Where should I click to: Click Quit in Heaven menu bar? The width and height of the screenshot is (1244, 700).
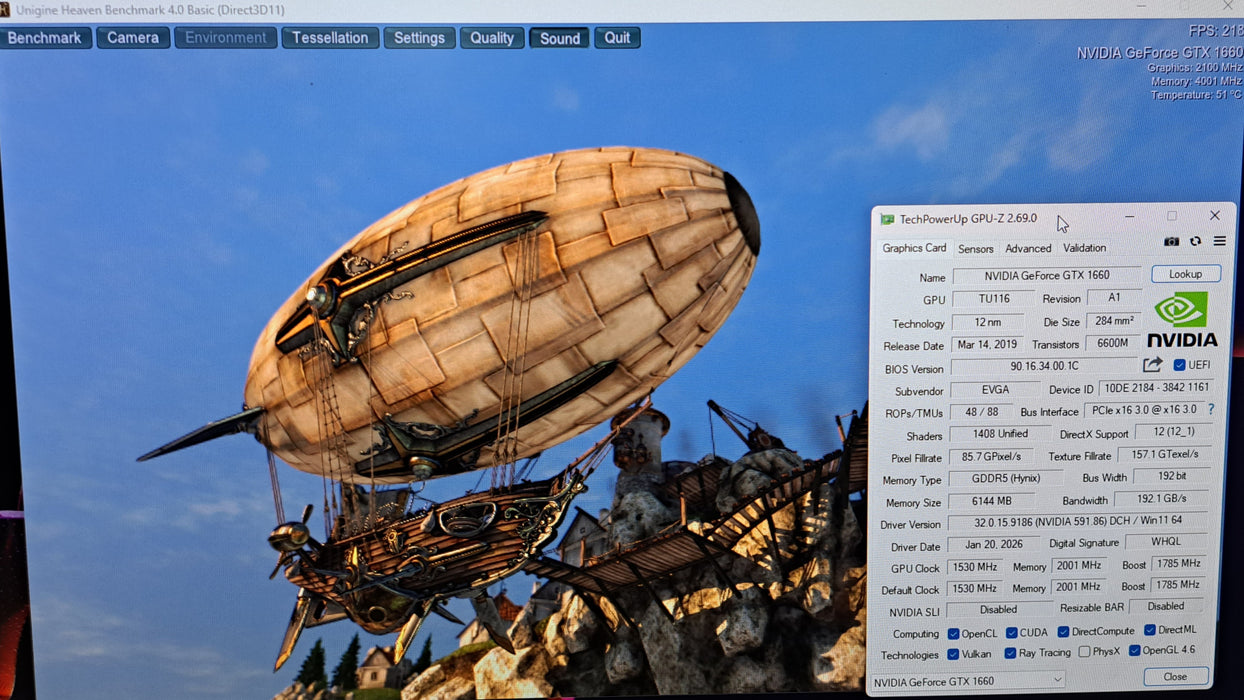coord(617,38)
